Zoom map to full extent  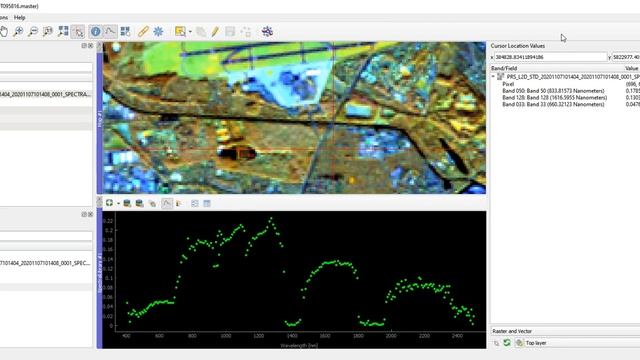tap(63, 31)
